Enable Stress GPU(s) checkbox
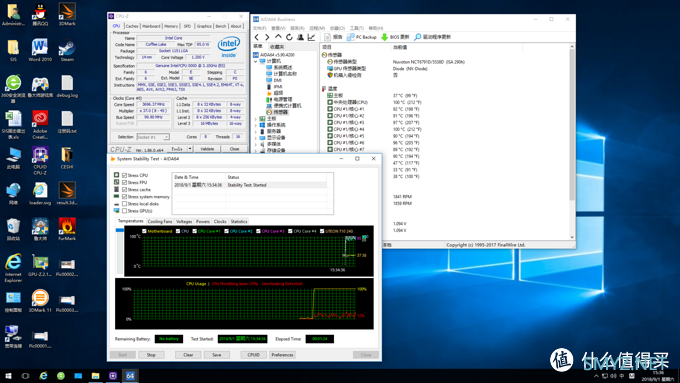Image resolution: width=680 pixels, height=383 pixels. coord(124,211)
